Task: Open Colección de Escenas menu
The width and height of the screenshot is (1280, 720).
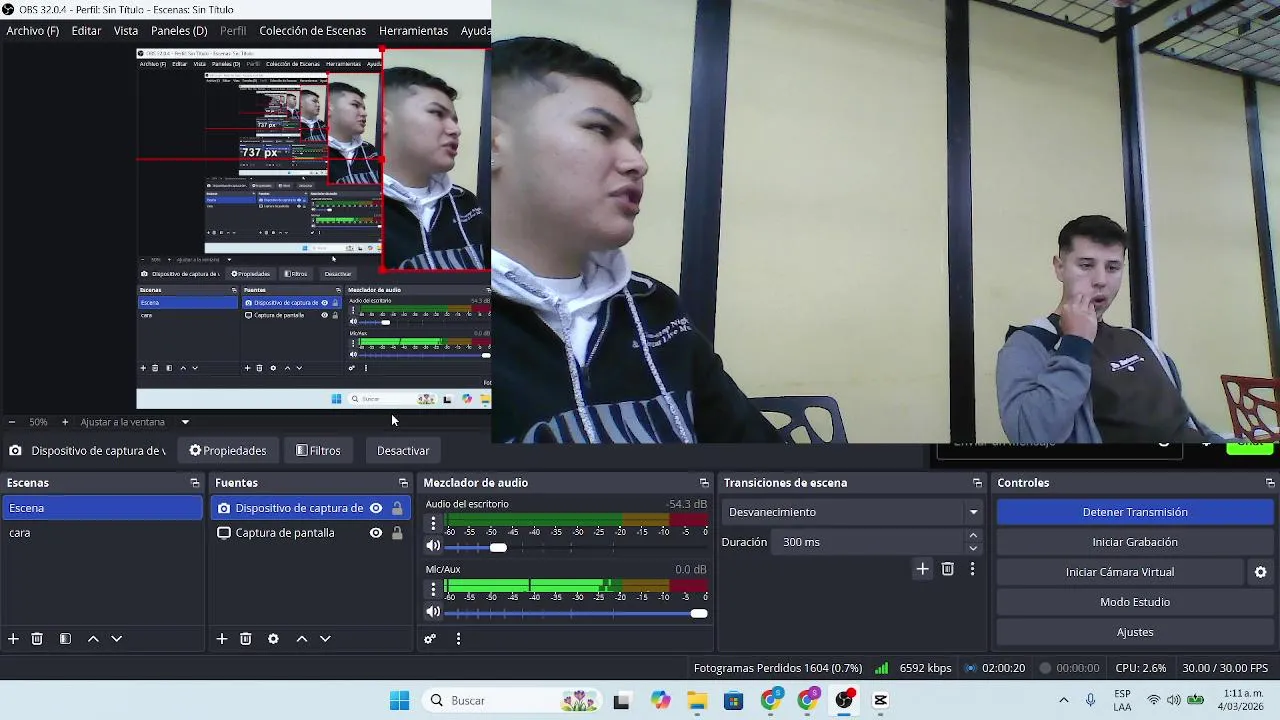Action: tap(313, 31)
